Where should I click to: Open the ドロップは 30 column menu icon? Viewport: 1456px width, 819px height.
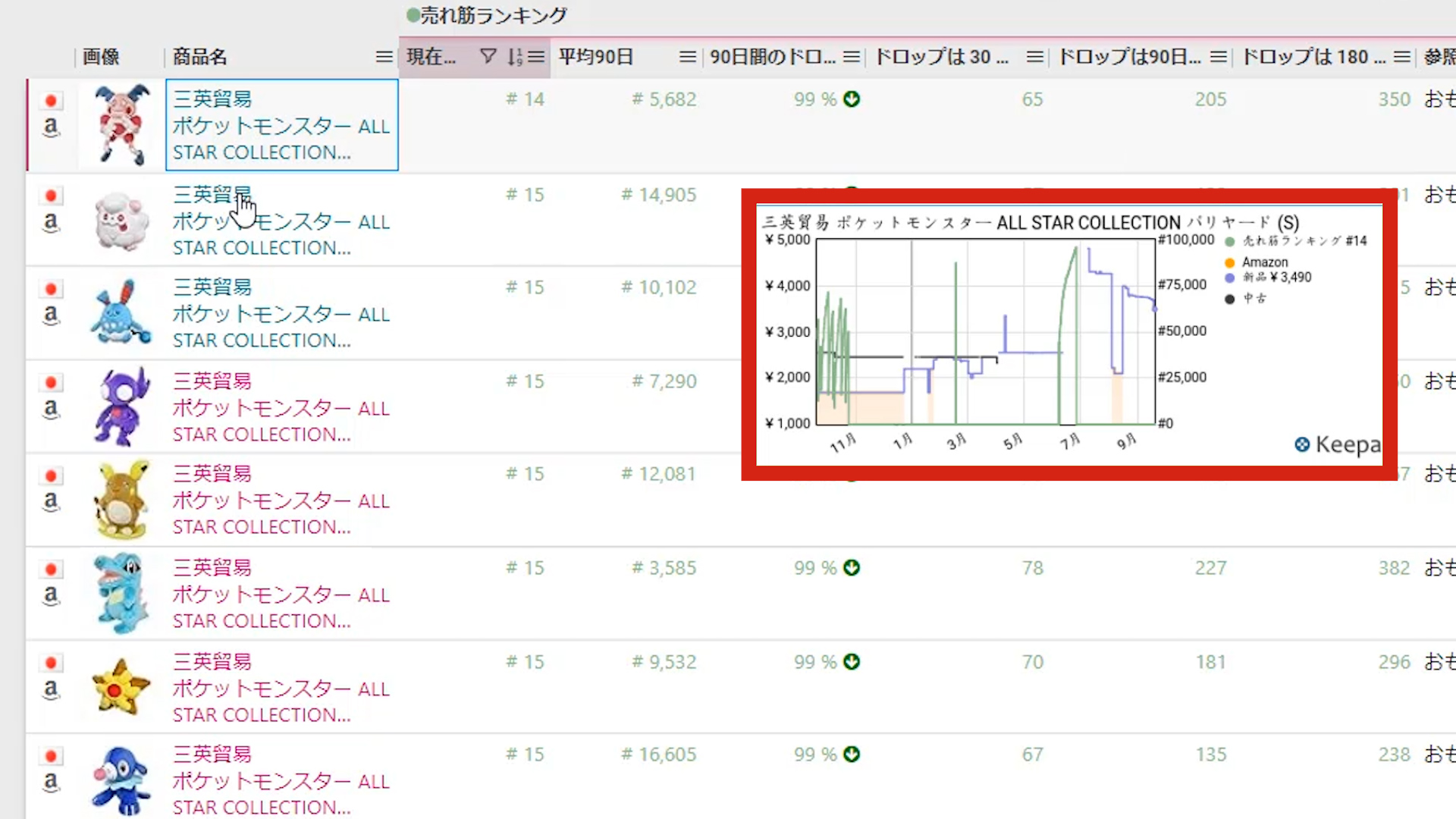[1034, 56]
